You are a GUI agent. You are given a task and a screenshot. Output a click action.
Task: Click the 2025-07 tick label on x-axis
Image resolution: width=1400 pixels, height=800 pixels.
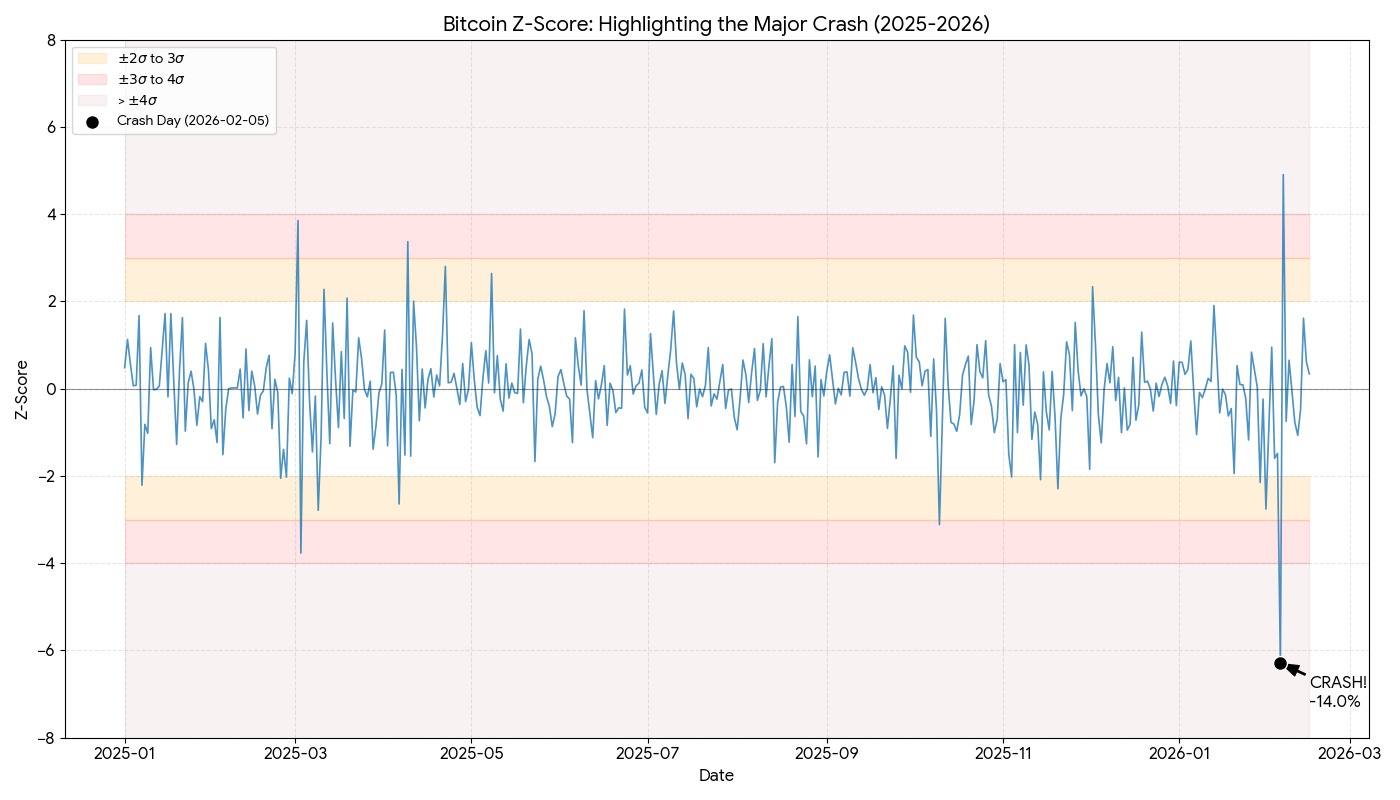(649, 752)
